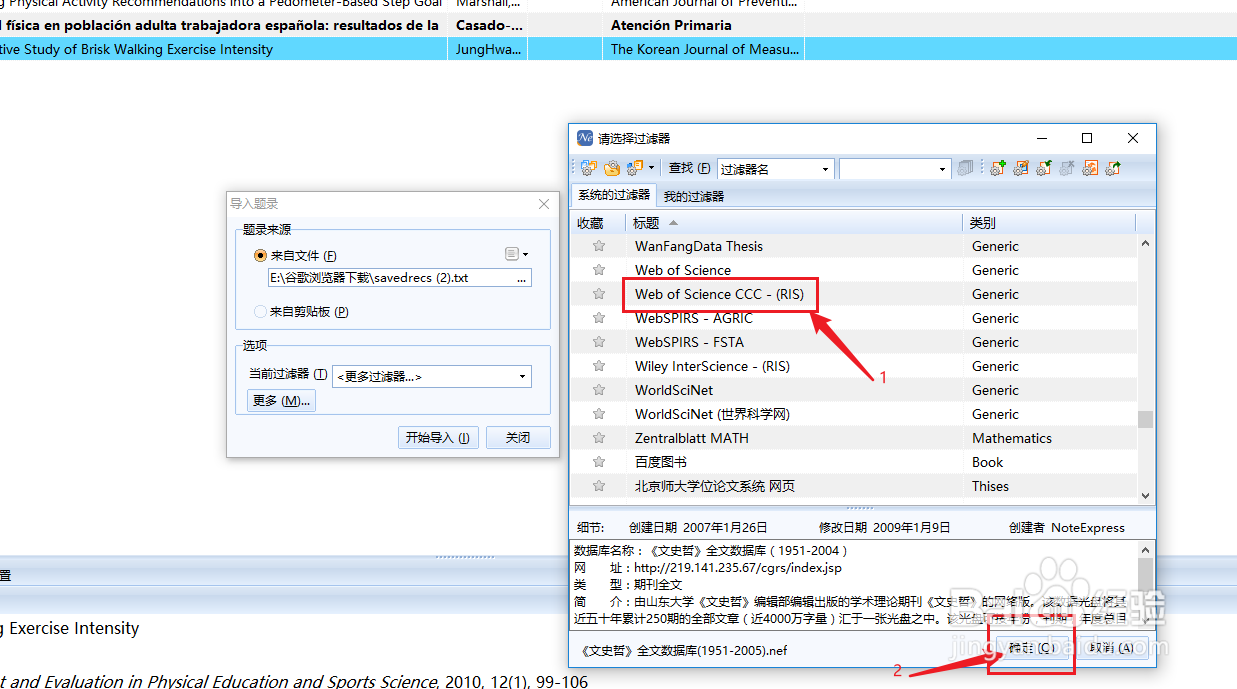Click the filter list scrollbar up arrow

(x=1146, y=243)
